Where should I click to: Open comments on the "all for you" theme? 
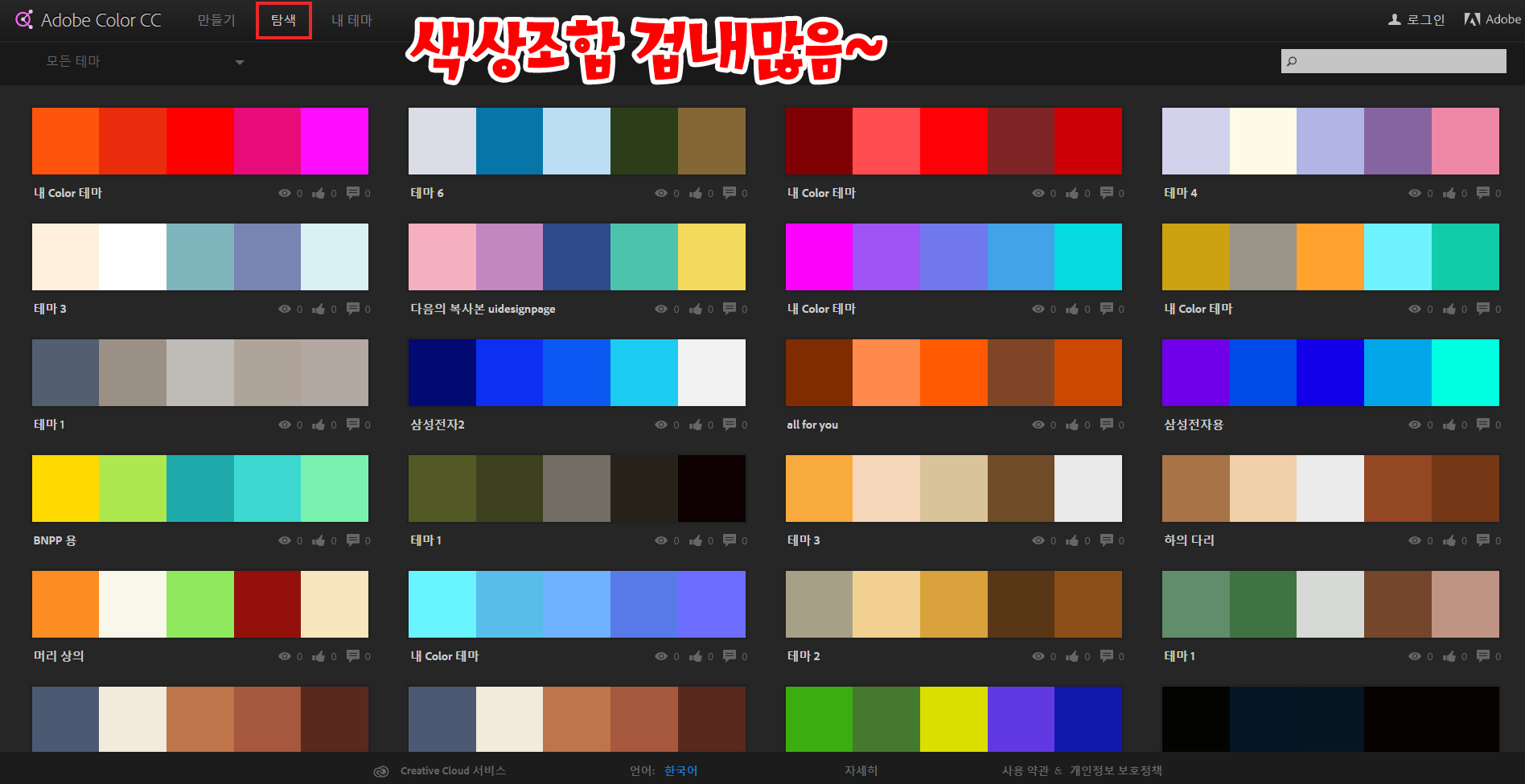1107,425
